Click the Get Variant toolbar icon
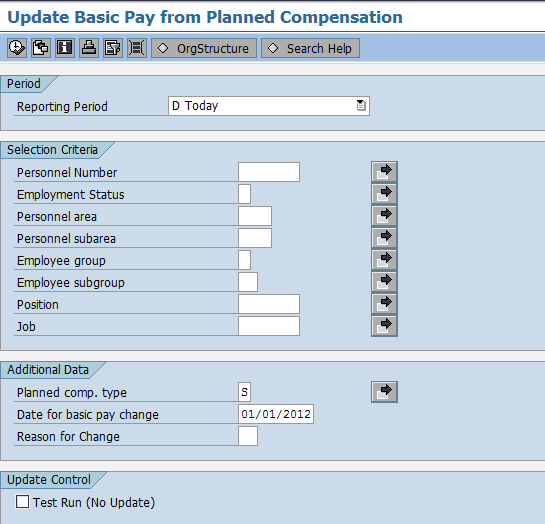Screen dimensions: 545x524 pyautogui.click(x=41, y=48)
